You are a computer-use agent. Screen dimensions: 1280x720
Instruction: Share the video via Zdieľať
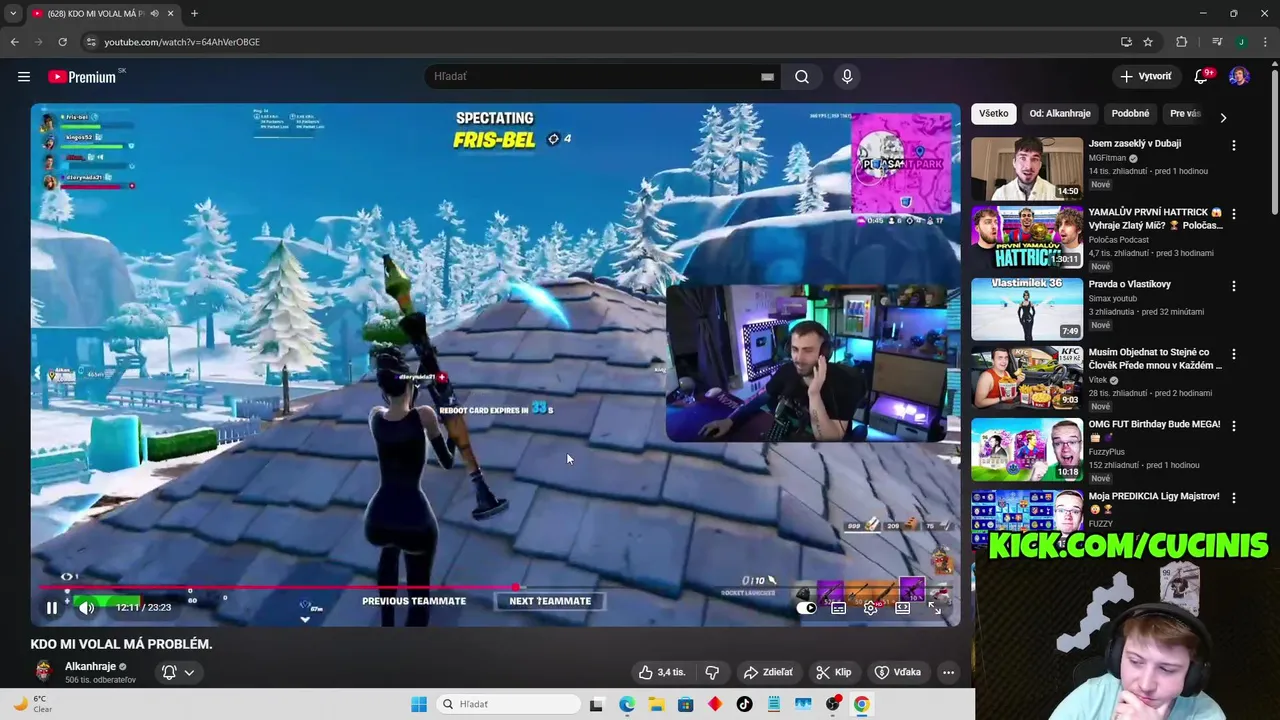tap(768, 672)
